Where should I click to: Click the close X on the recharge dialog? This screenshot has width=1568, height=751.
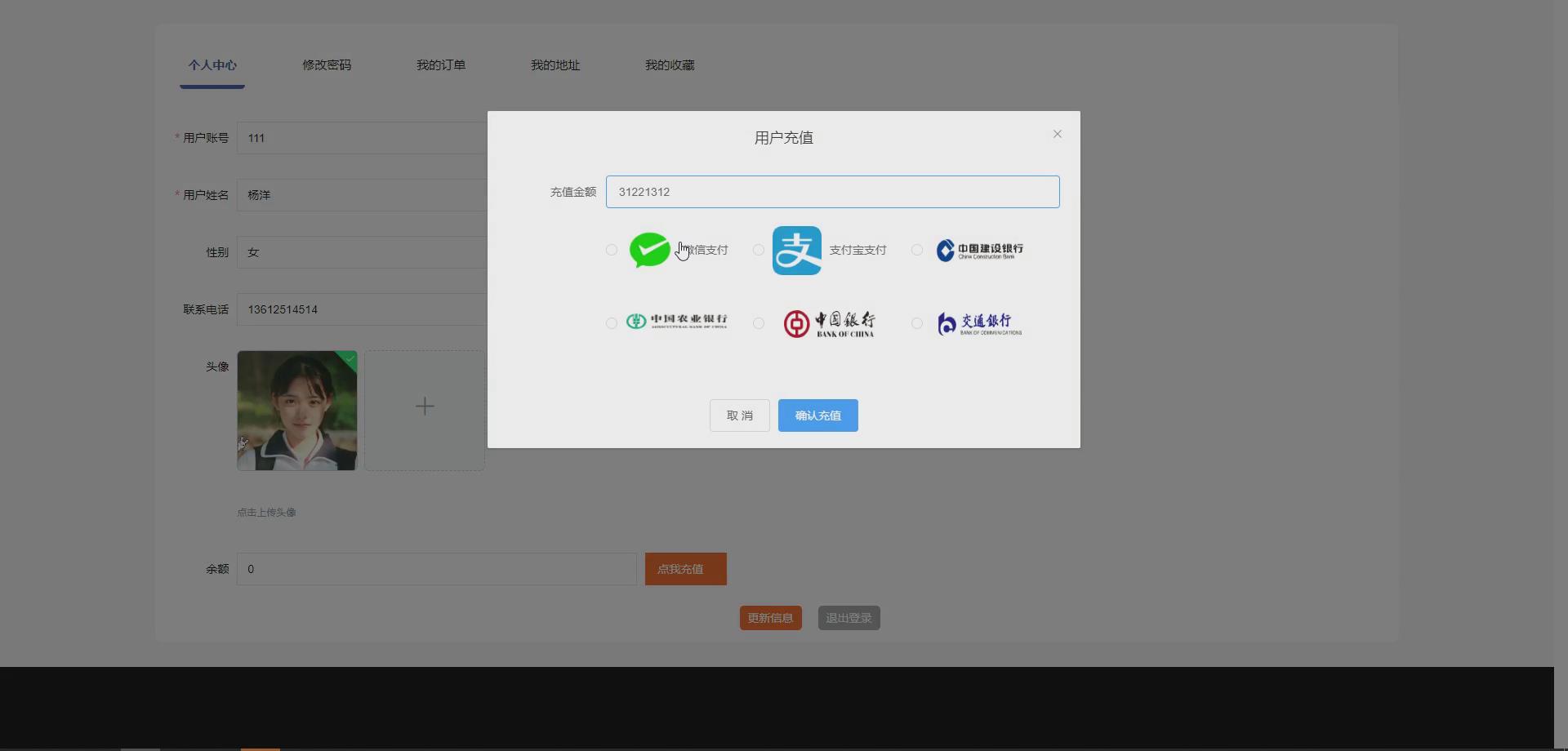click(1057, 134)
